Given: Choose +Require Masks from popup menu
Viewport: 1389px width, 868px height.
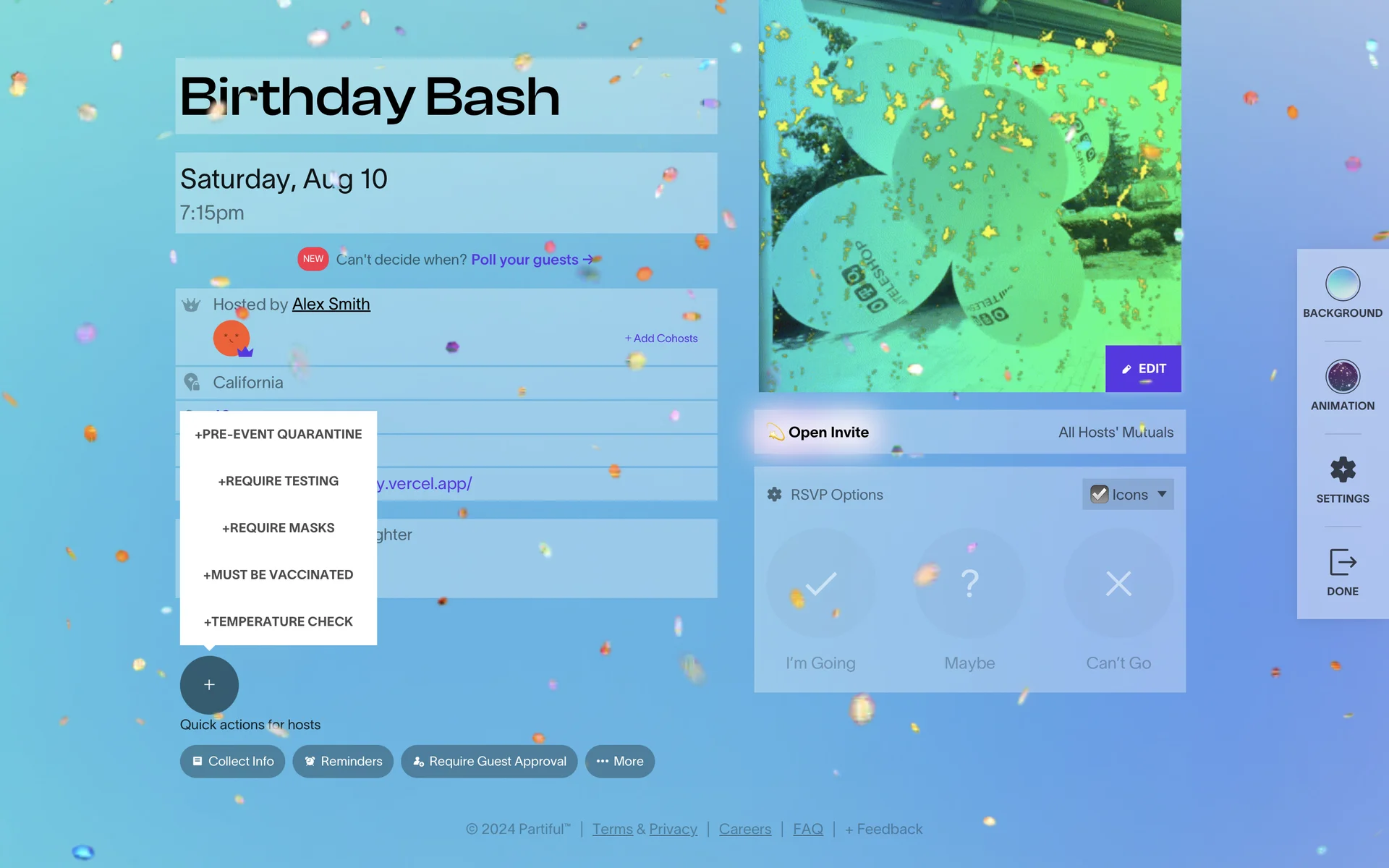Looking at the screenshot, I should pyautogui.click(x=278, y=528).
